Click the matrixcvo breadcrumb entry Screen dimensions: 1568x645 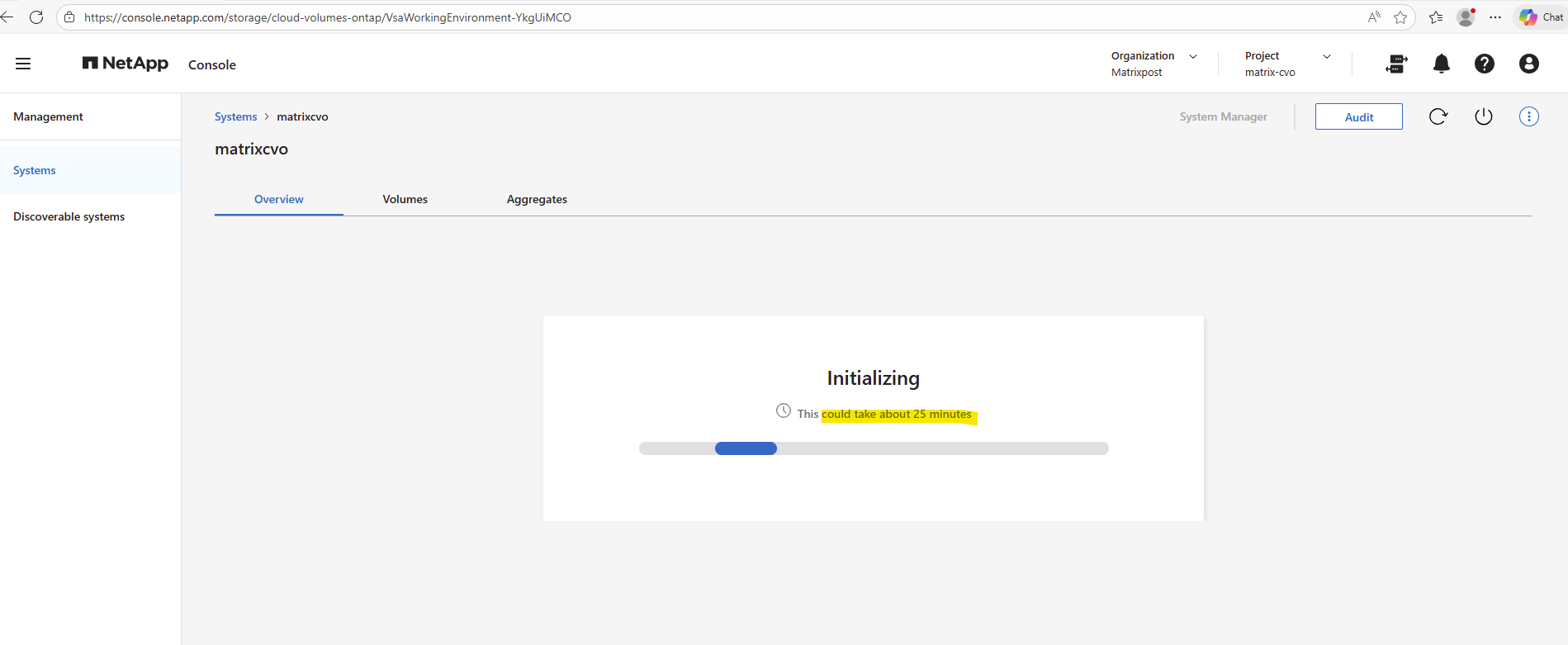pos(302,116)
